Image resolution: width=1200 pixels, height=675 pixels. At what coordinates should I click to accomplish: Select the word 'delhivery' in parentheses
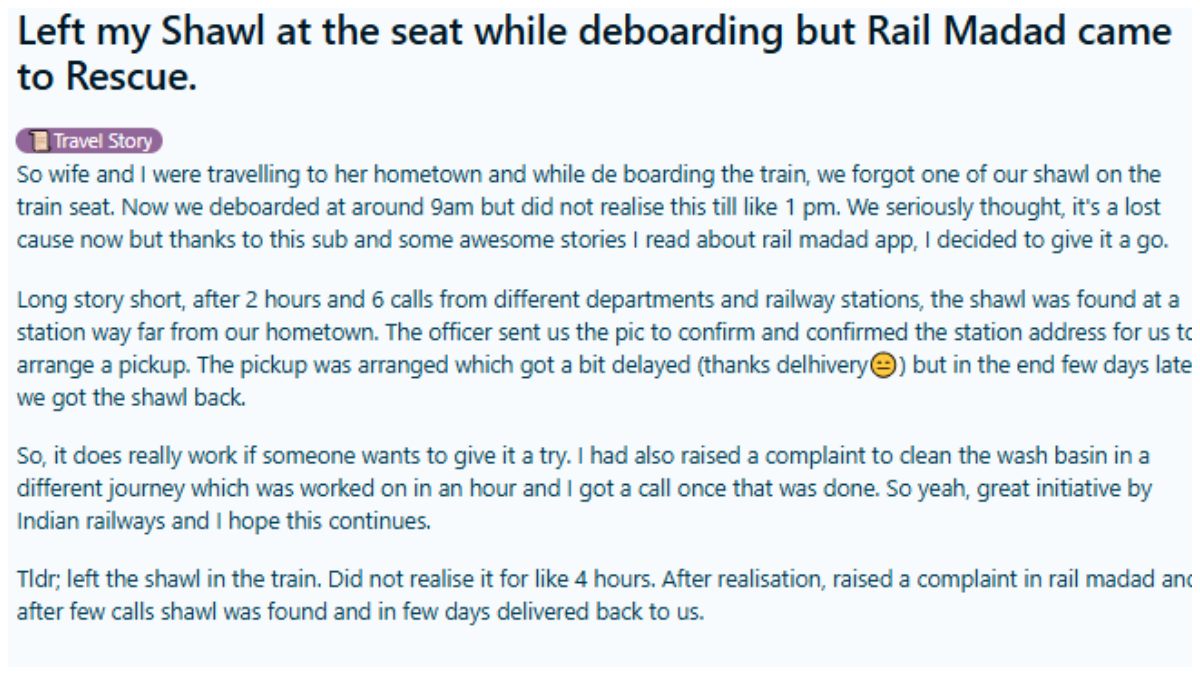823,366
